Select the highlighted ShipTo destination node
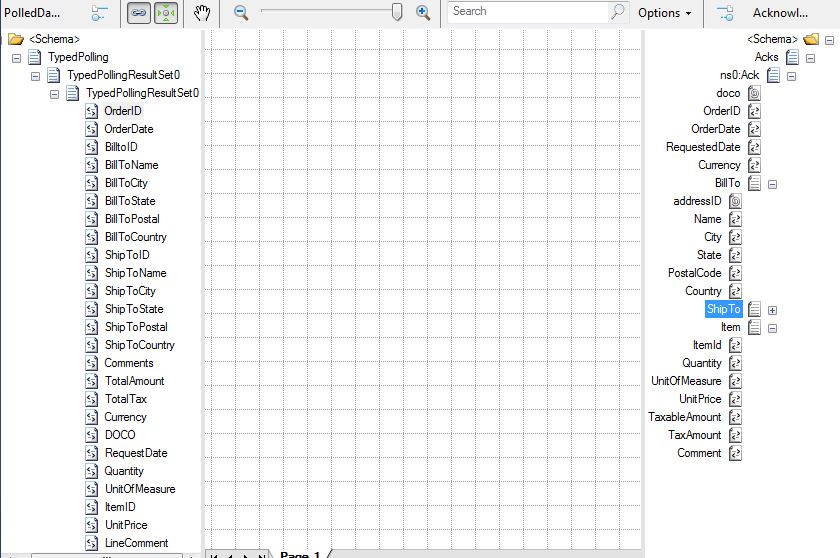840x558 pixels. (724, 309)
